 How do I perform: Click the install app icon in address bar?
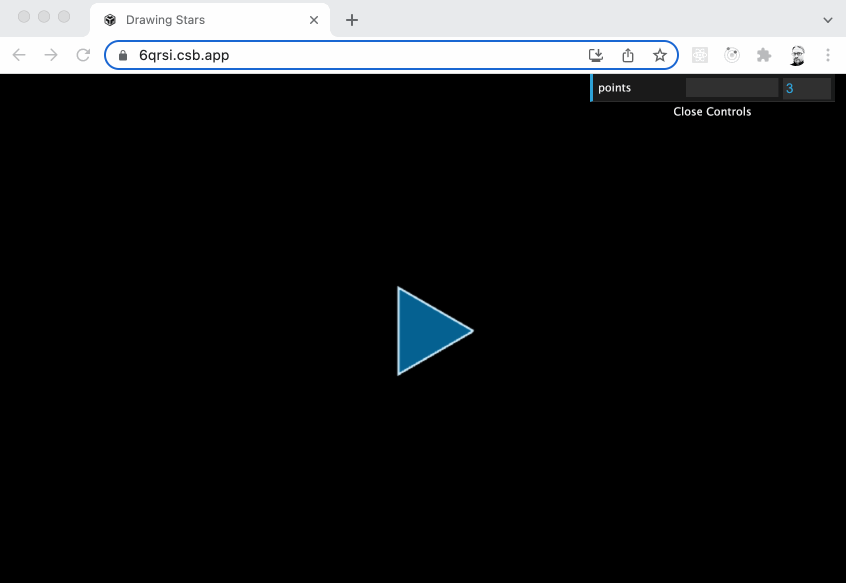click(596, 55)
